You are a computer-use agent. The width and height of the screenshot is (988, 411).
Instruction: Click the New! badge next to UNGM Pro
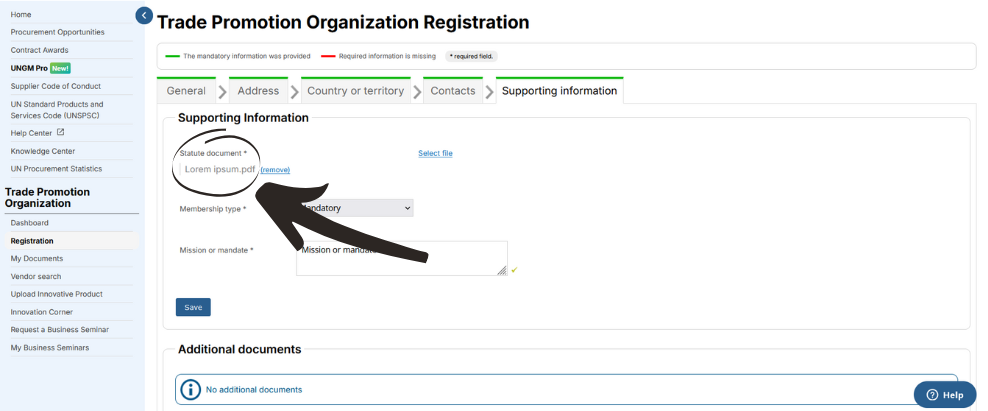(59, 68)
